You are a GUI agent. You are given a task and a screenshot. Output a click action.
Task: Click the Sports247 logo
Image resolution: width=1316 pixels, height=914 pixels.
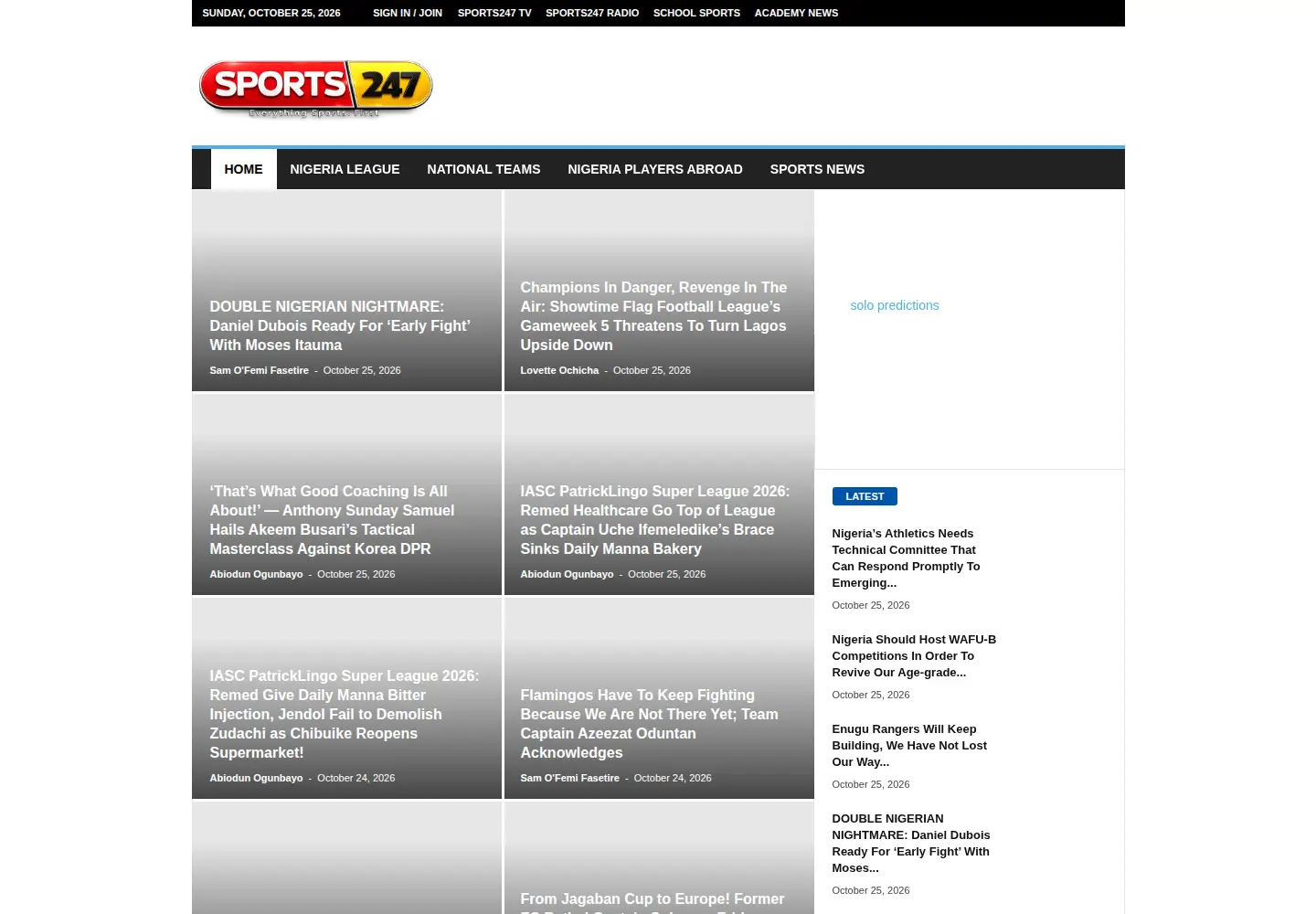click(315, 88)
